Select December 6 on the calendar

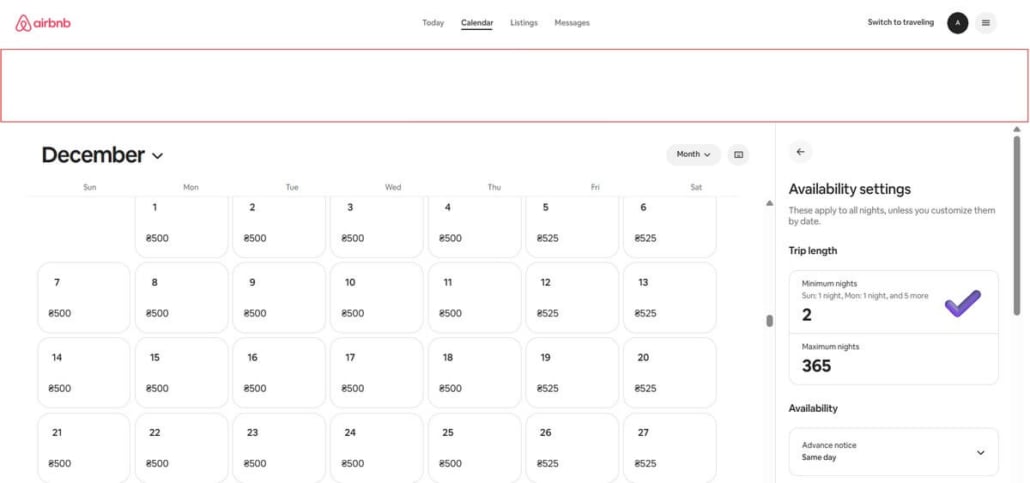click(x=670, y=226)
